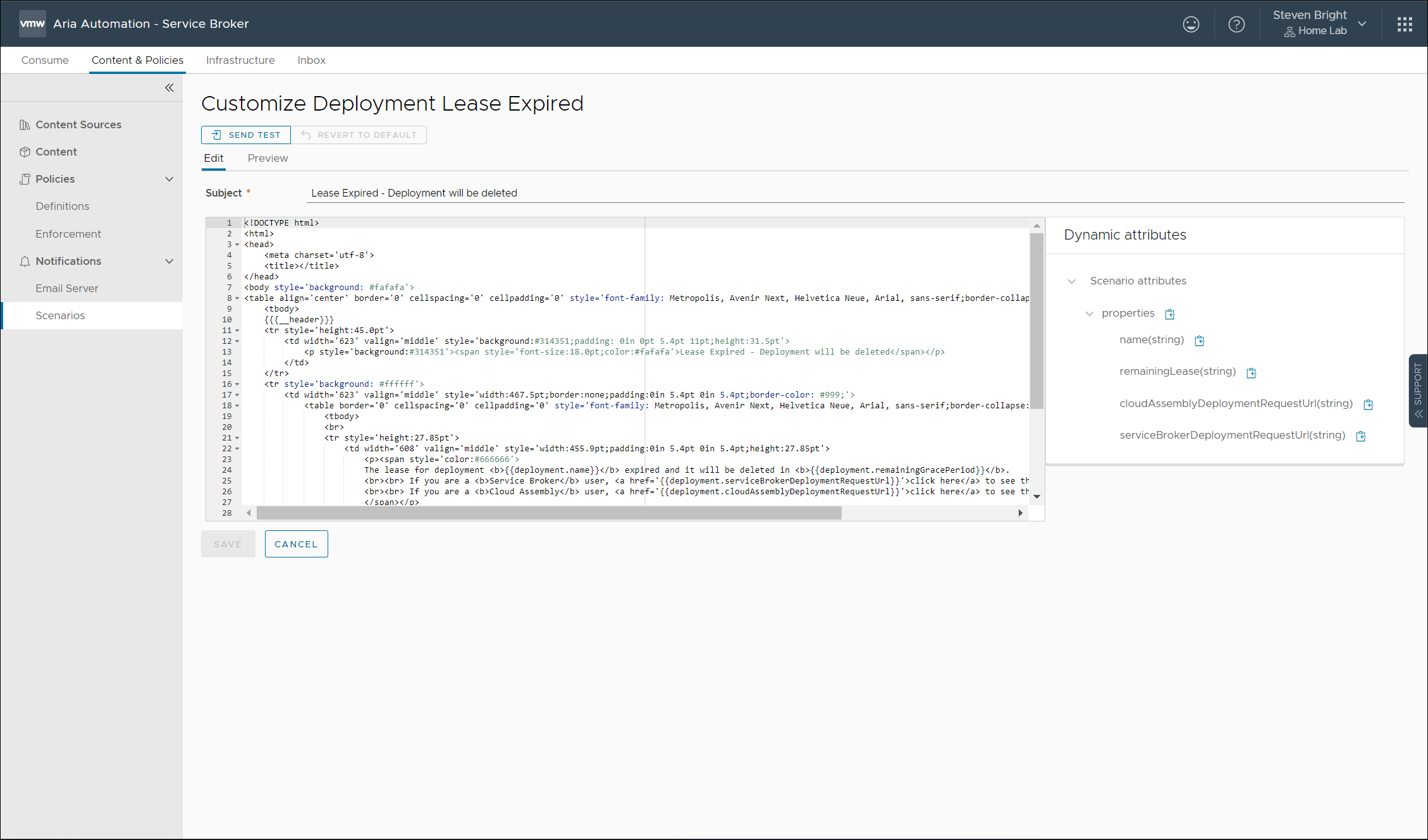Collapse the properties tree node
Screen dimensions: 1428x840
point(1089,313)
